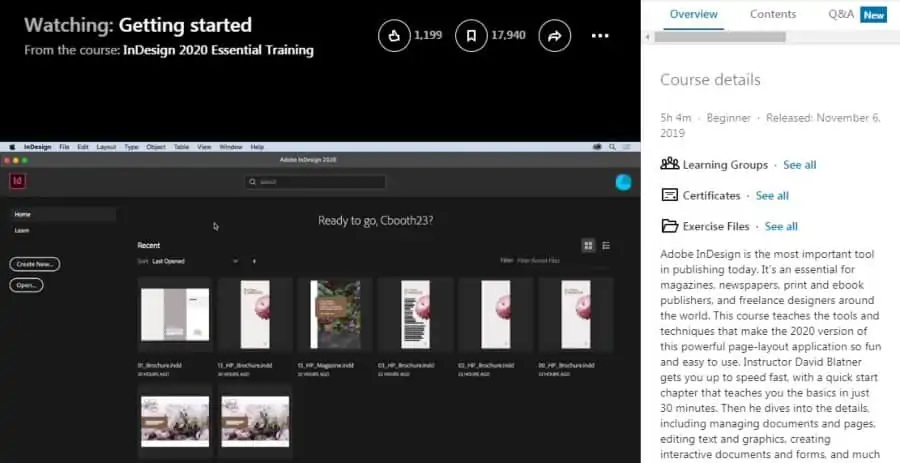Click the InDesign 2020 Essential Training course link
The image size is (900, 463).
point(218,50)
